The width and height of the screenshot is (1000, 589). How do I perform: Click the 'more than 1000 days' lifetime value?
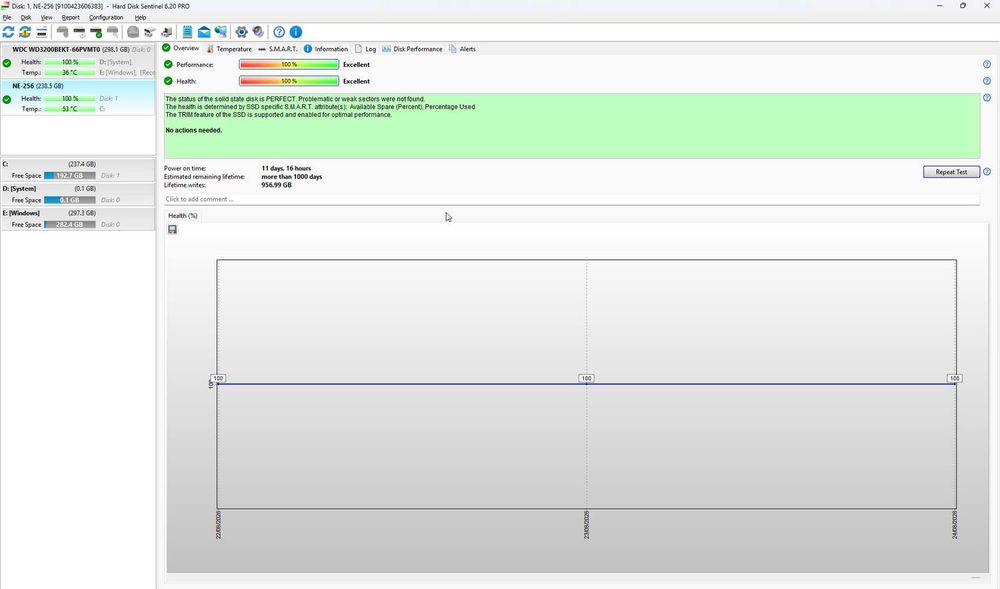pyautogui.click(x=291, y=177)
